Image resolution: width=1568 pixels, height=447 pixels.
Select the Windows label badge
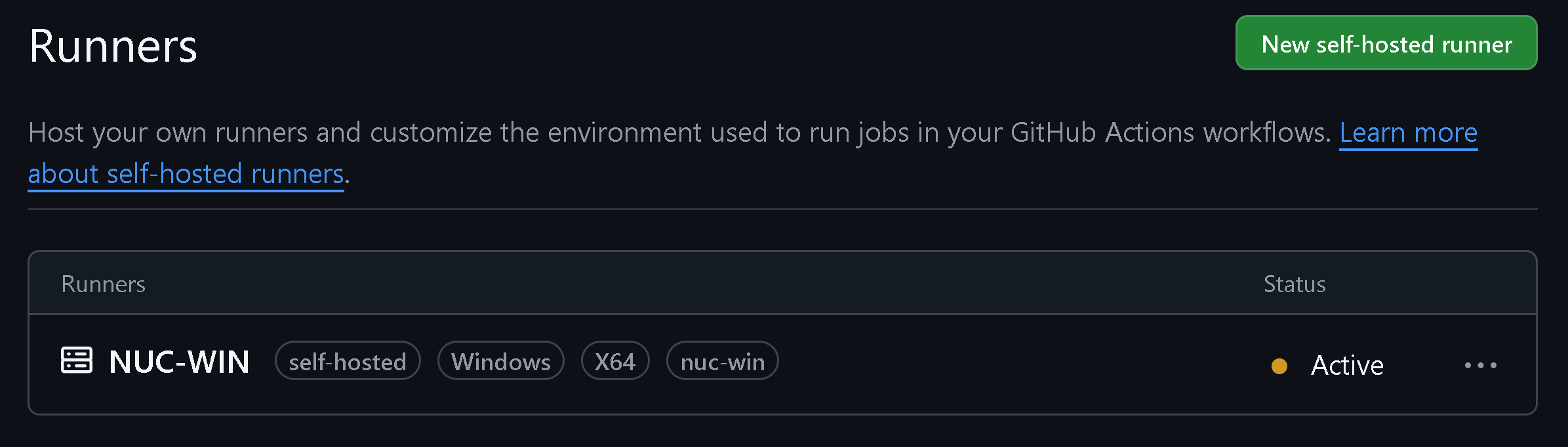[x=500, y=362]
